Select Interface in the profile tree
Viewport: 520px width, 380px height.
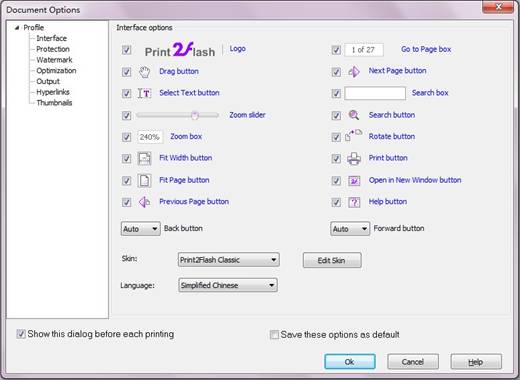point(51,38)
